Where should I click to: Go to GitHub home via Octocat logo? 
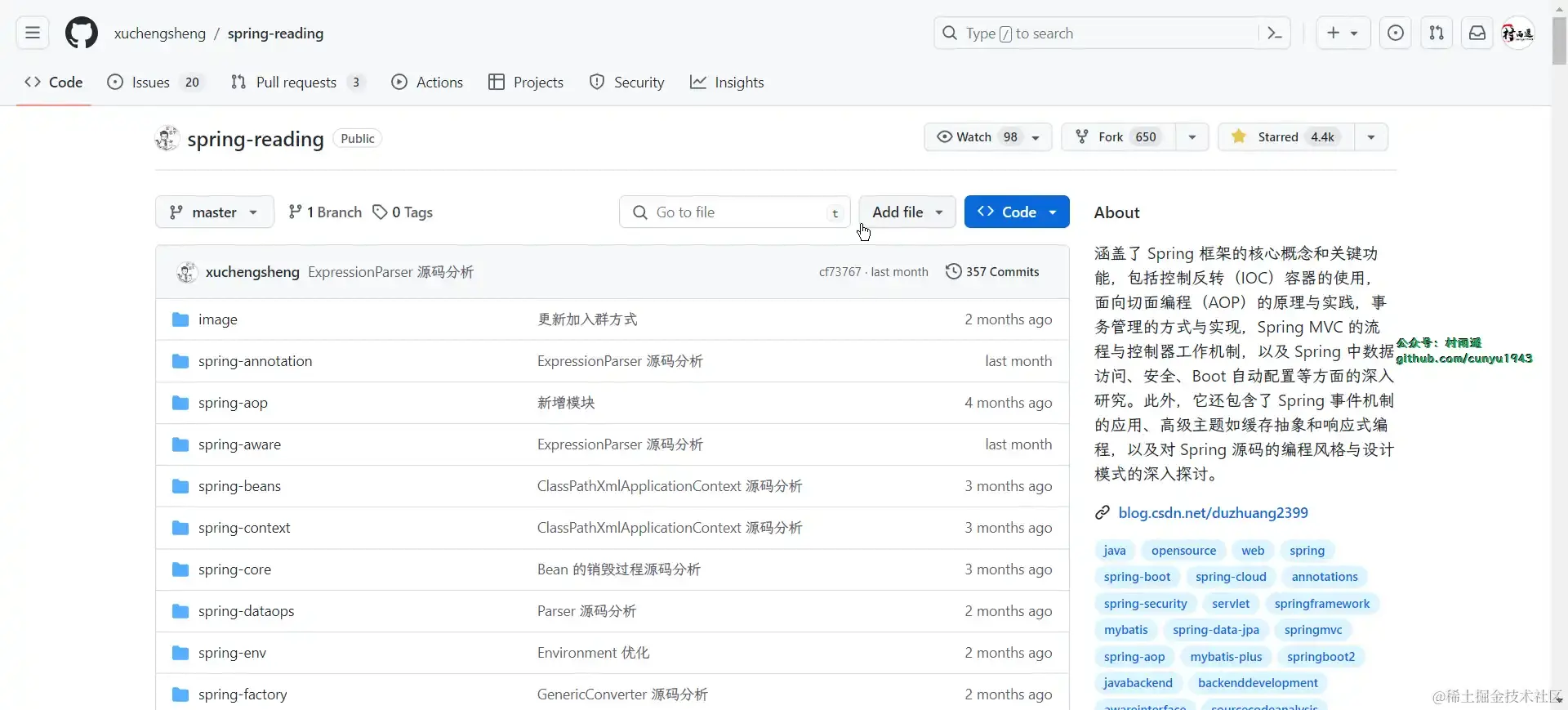[x=82, y=33]
